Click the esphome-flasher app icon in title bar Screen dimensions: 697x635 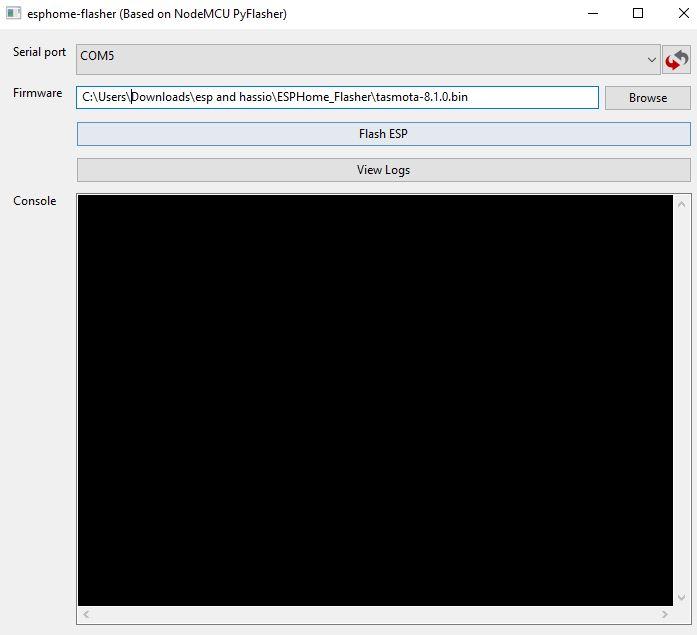(13, 13)
